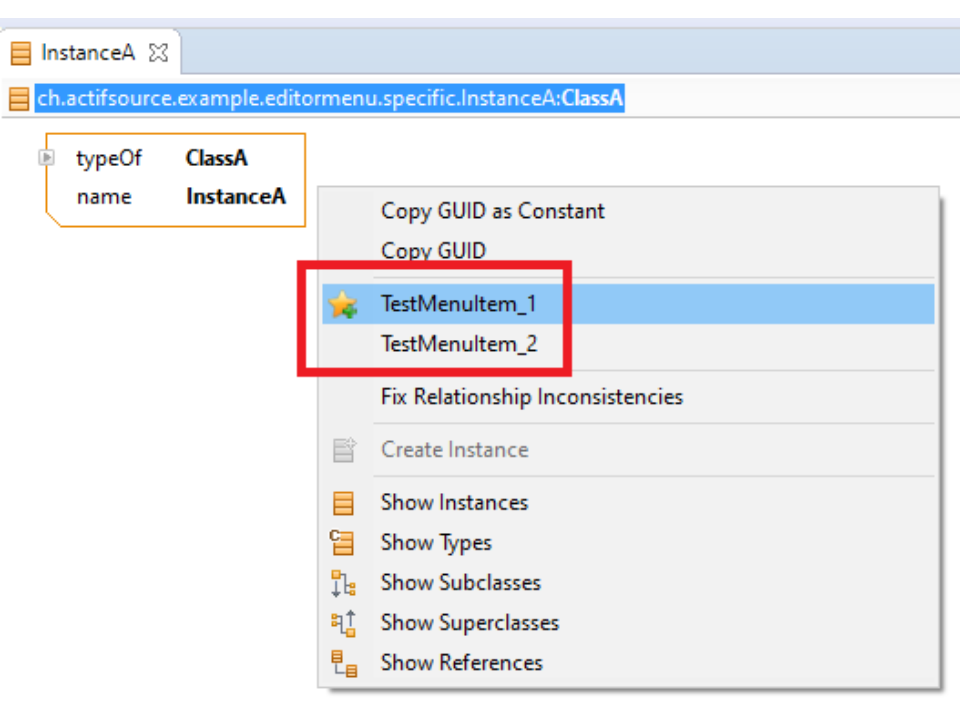Run TestMenuItem_2 from context menu

(458, 344)
